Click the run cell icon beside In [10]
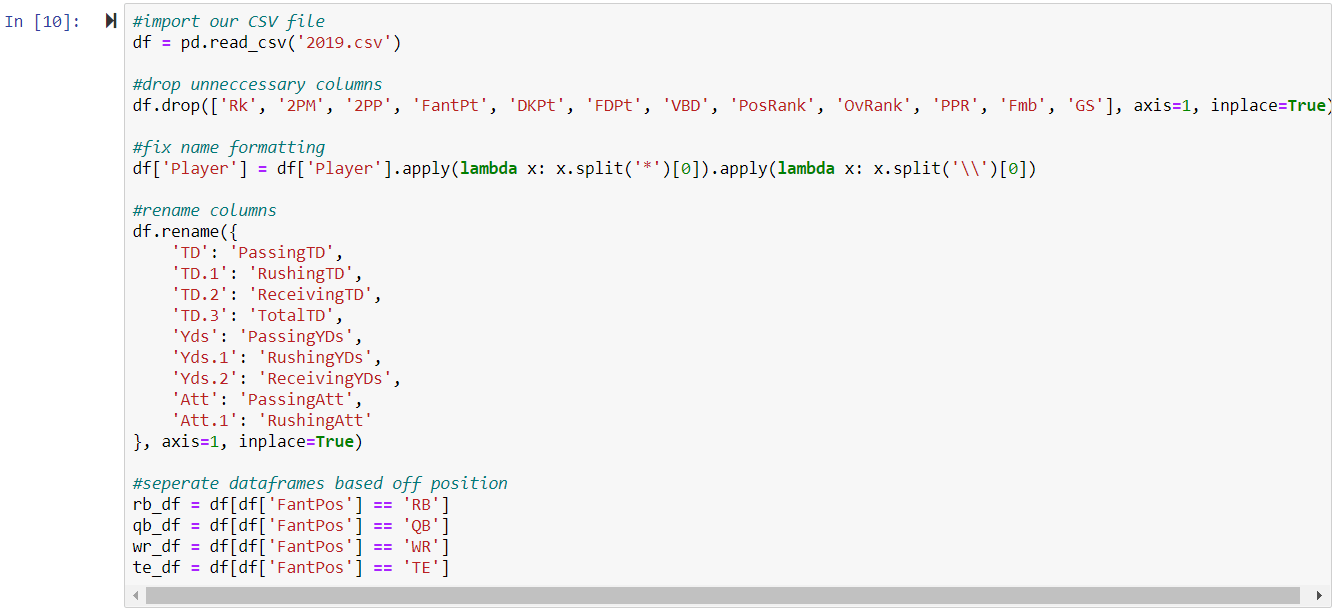This screenshot has width=1341, height=608. pos(111,21)
